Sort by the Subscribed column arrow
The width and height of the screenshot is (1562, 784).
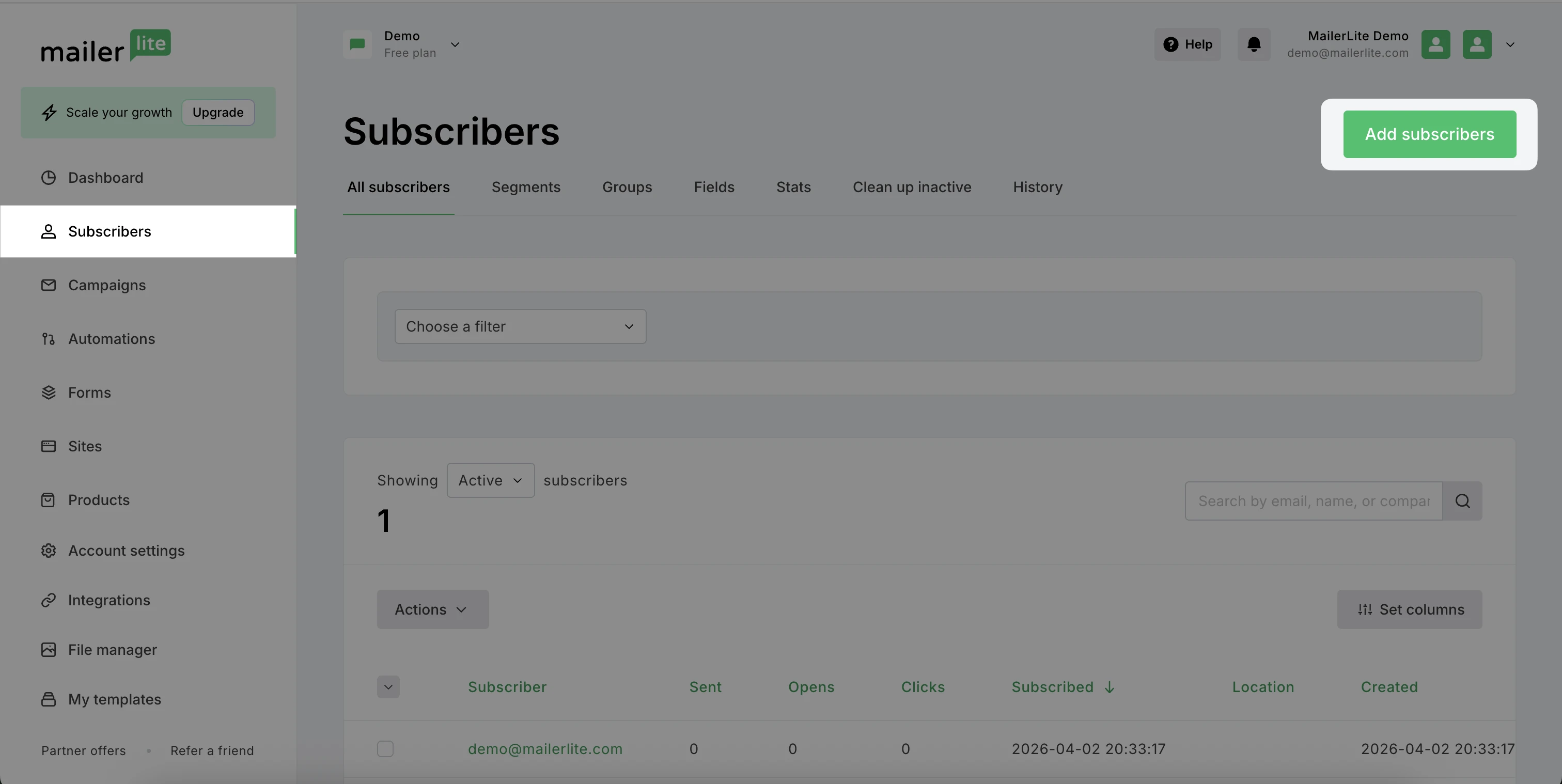tap(1110, 687)
